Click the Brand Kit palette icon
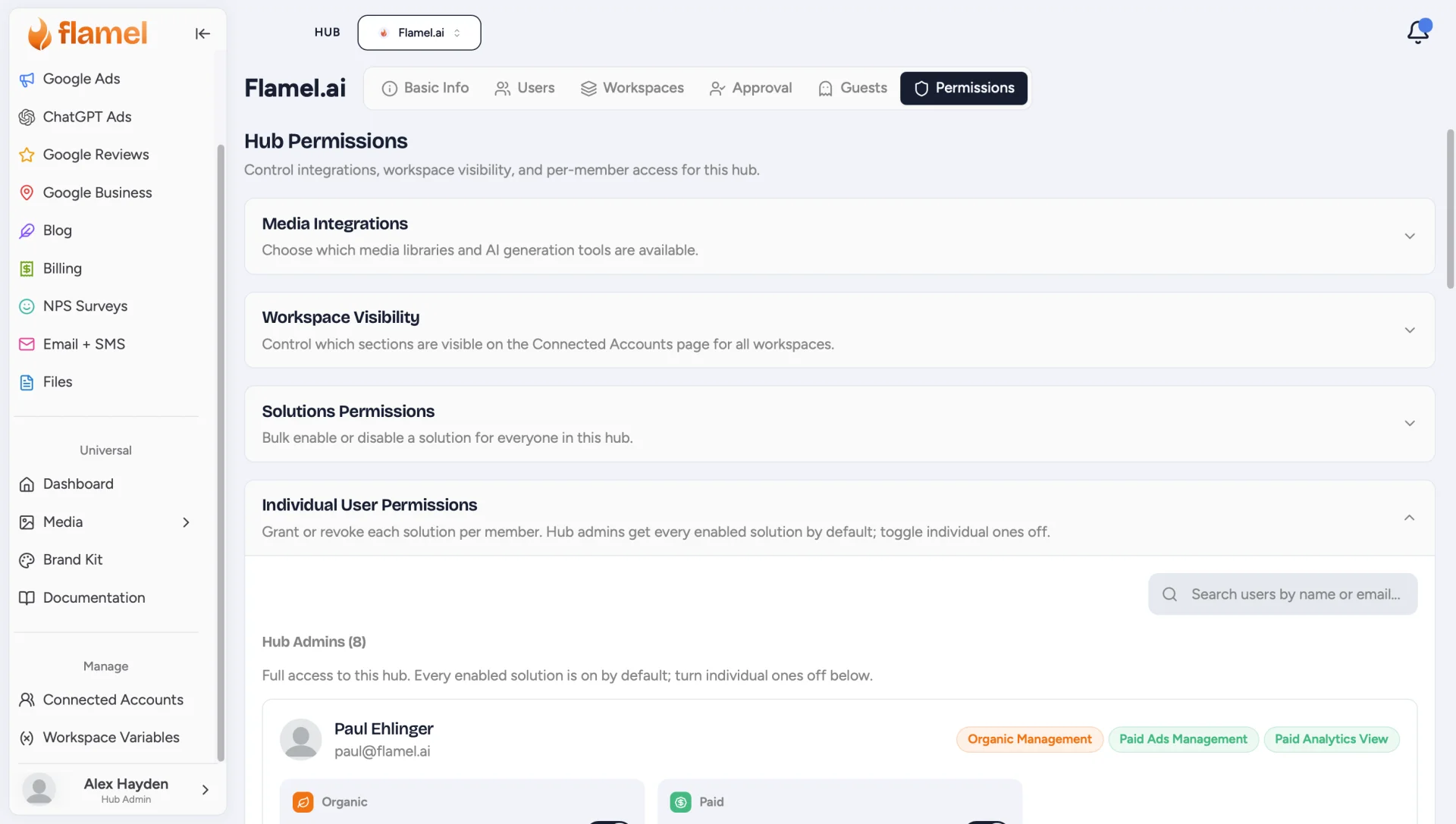1456x824 pixels. pos(27,560)
